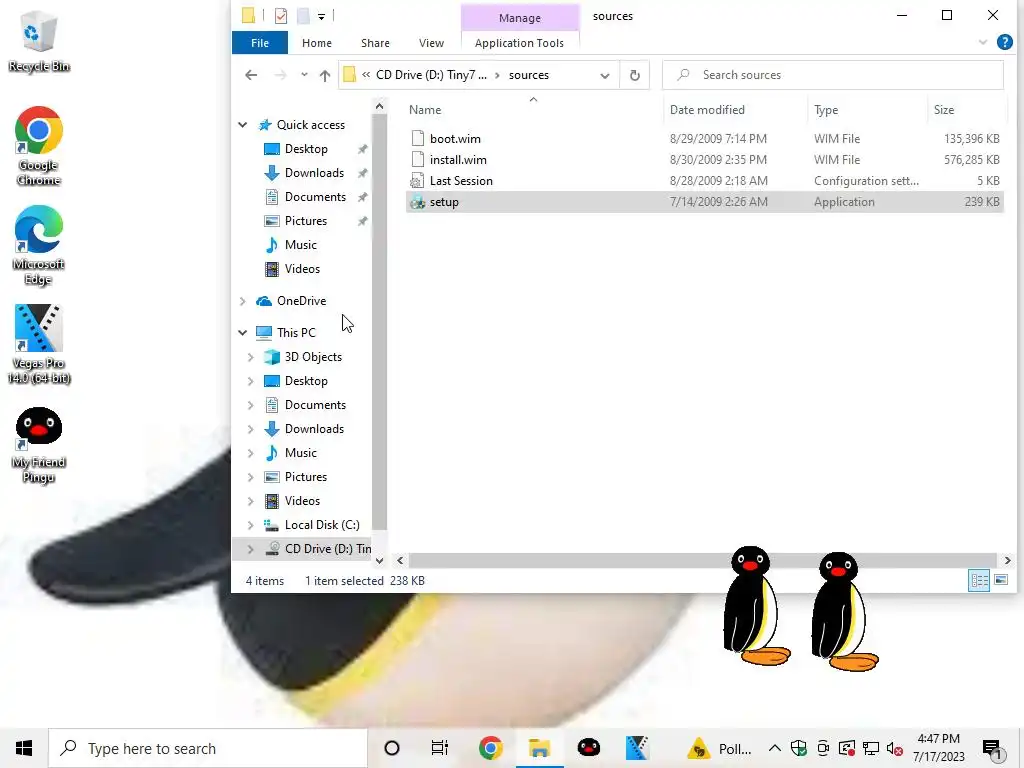Image resolution: width=1024 pixels, height=768 pixels.
Task: Refresh the sources folder
Action: (x=634, y=75)
